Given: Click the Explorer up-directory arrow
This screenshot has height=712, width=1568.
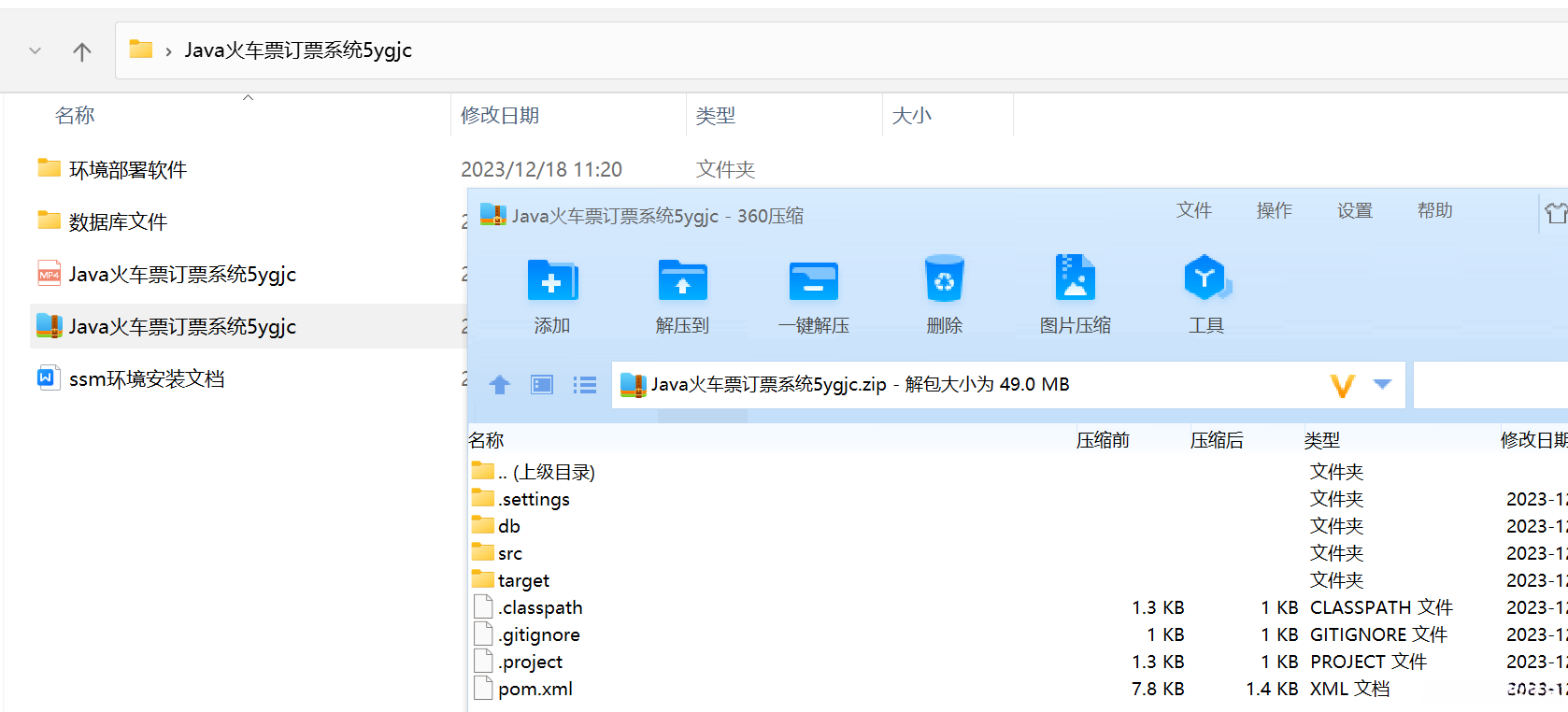Looking at the screenshot, I should point(82,51).
